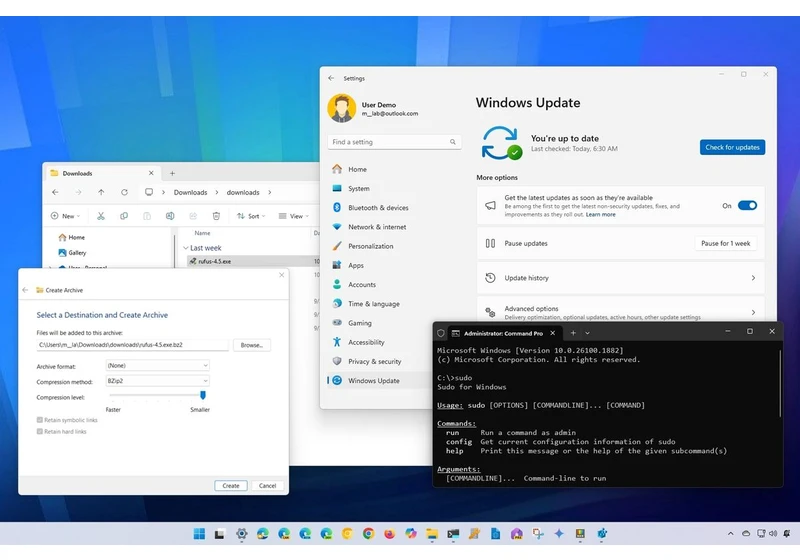Click the archive file path text field

point(133,345)
